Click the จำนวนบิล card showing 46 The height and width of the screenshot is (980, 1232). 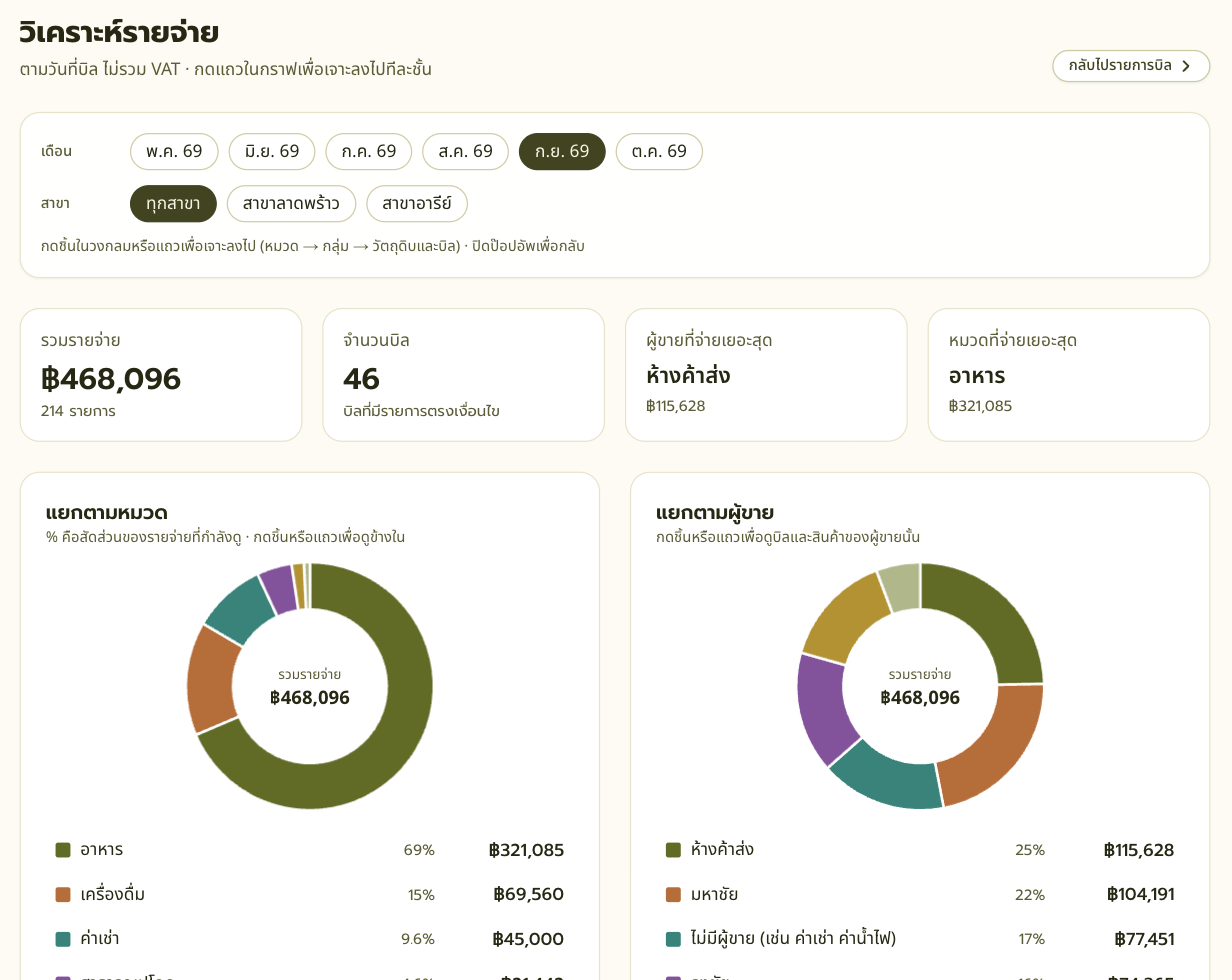point(463,375)
